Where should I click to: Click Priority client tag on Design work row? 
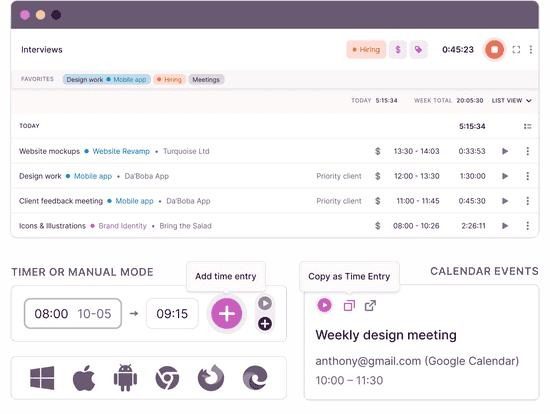338,176
